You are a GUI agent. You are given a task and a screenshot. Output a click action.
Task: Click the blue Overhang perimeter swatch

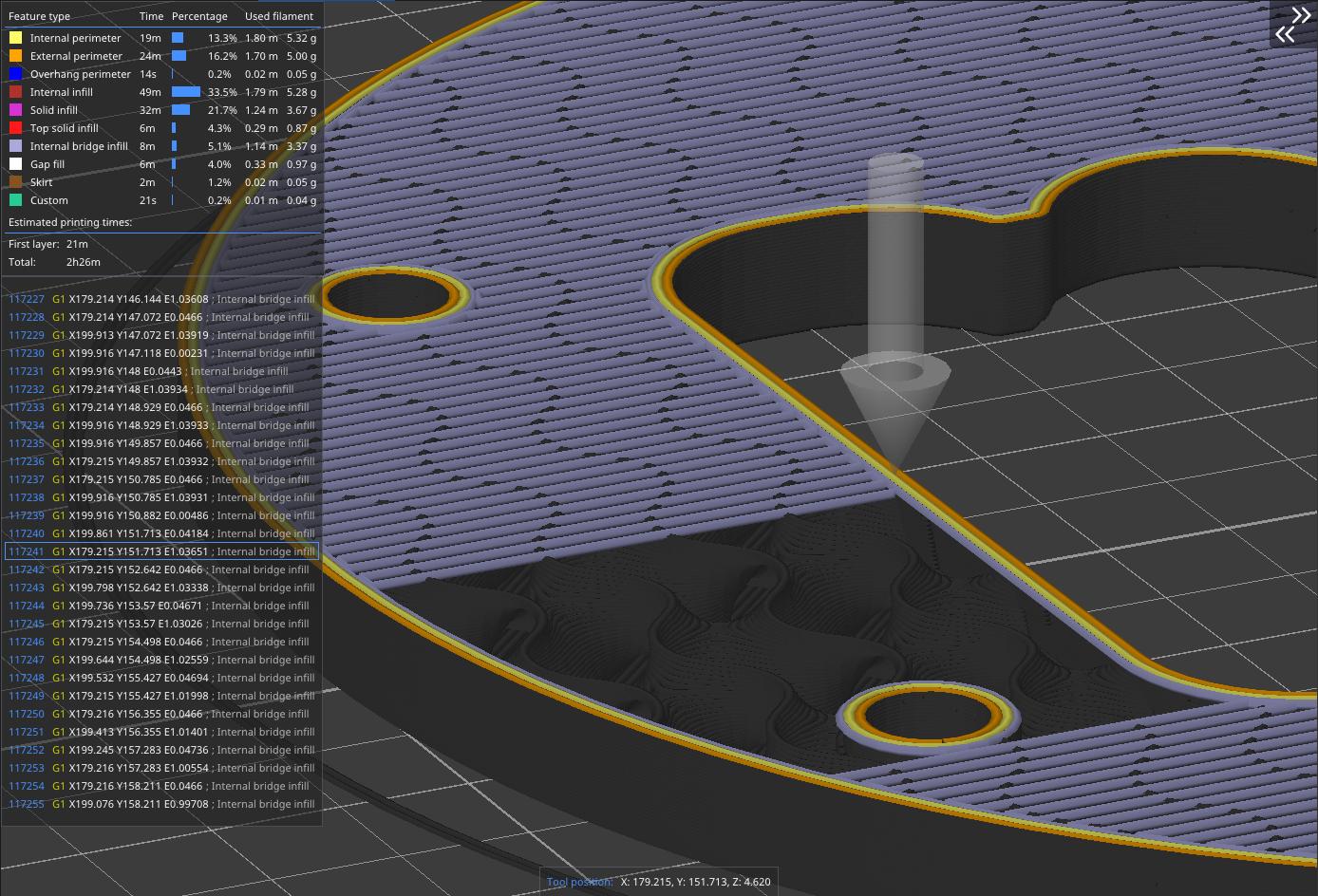click(x=14, y=74)
